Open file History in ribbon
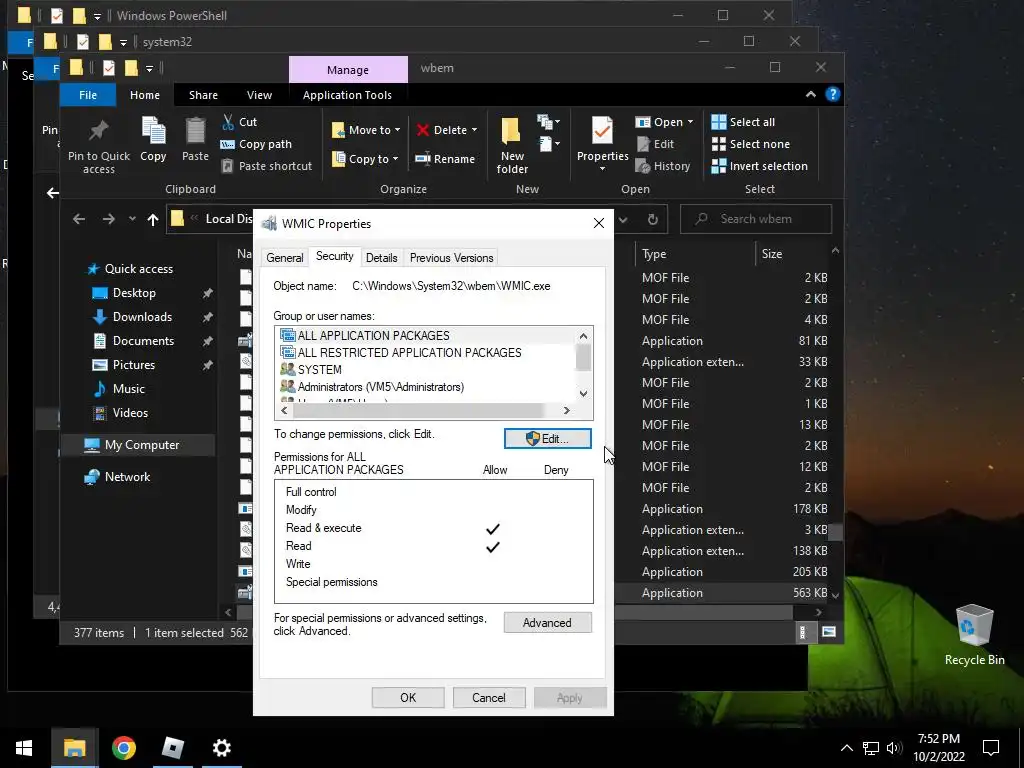 pos(663,167)
